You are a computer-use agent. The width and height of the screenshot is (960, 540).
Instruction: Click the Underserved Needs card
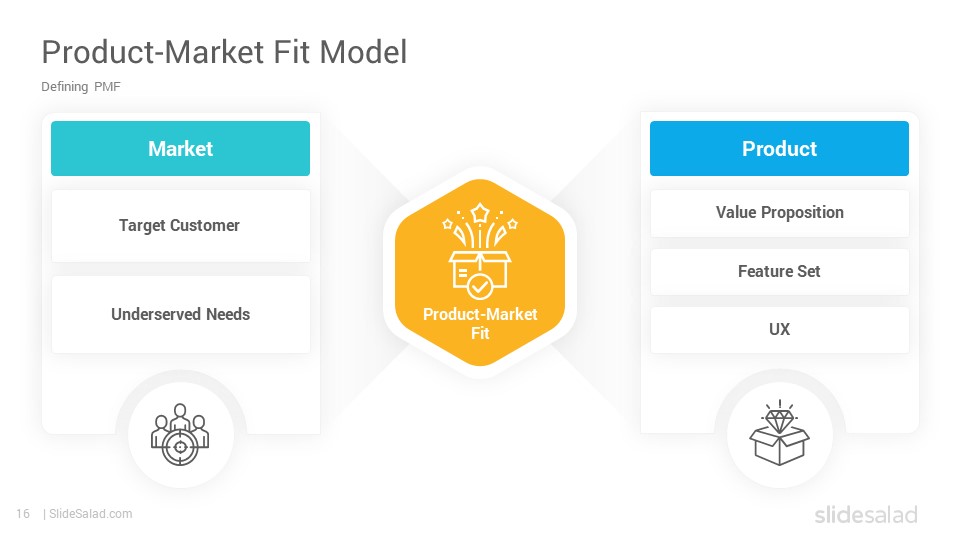[x=181, y=314]
